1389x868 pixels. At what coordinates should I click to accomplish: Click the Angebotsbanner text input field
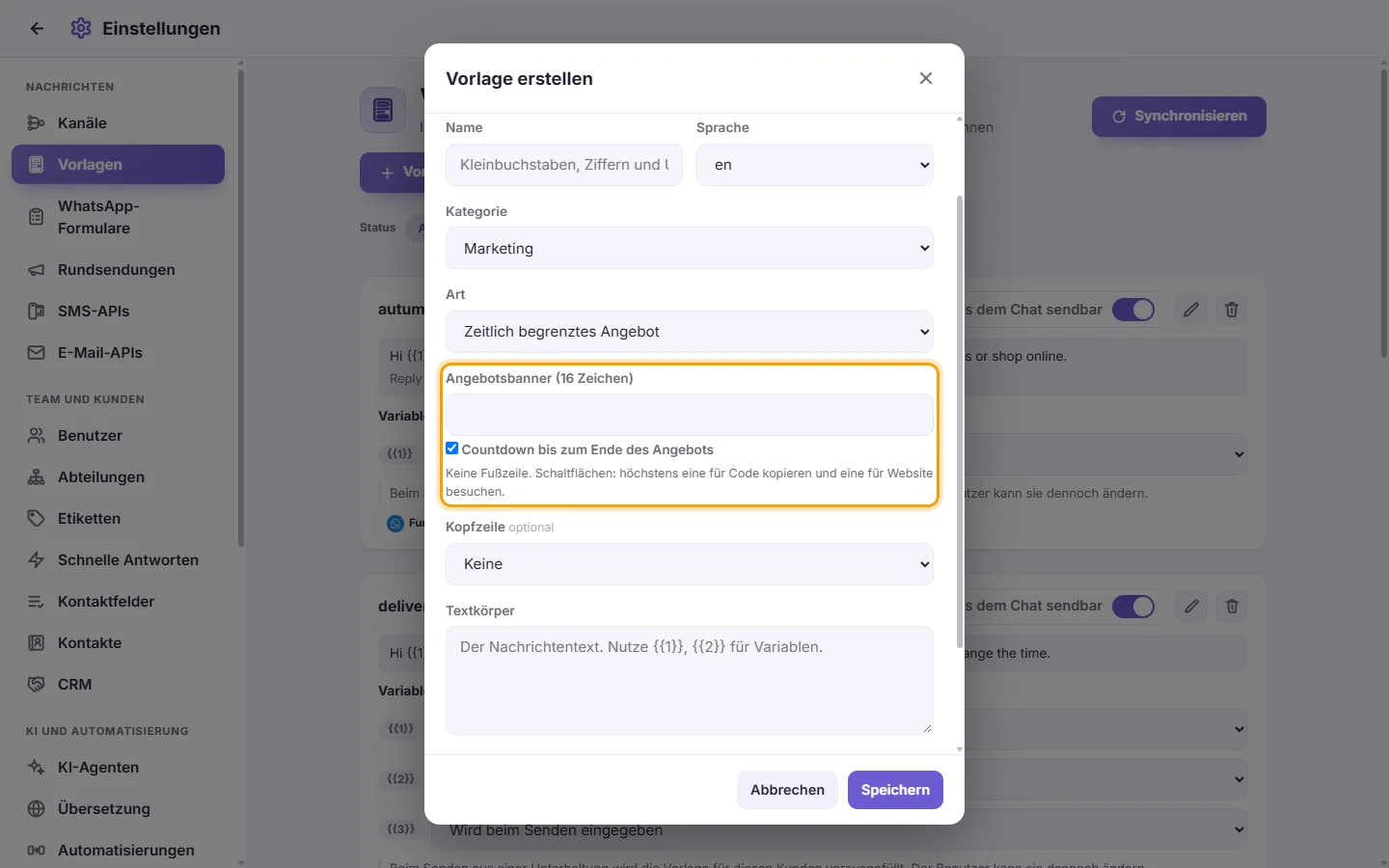point(690,415)
